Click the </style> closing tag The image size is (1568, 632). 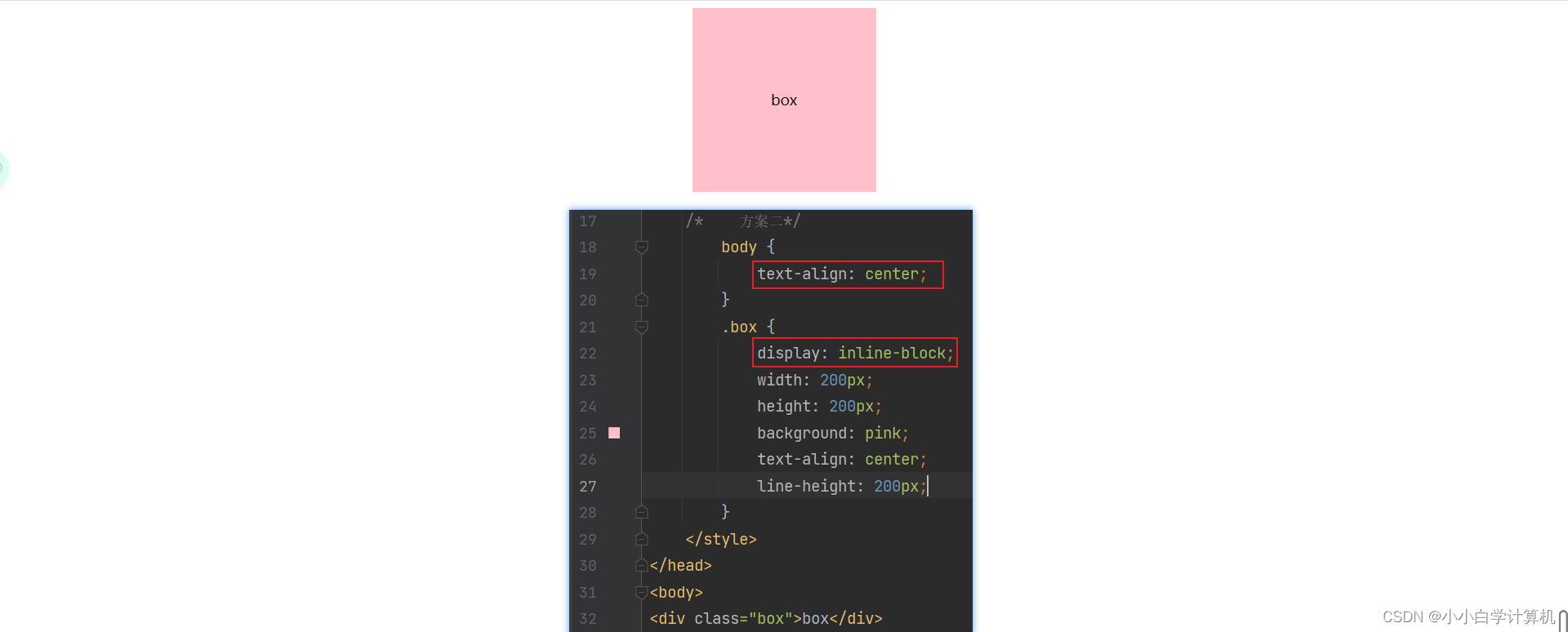[721, 540]
